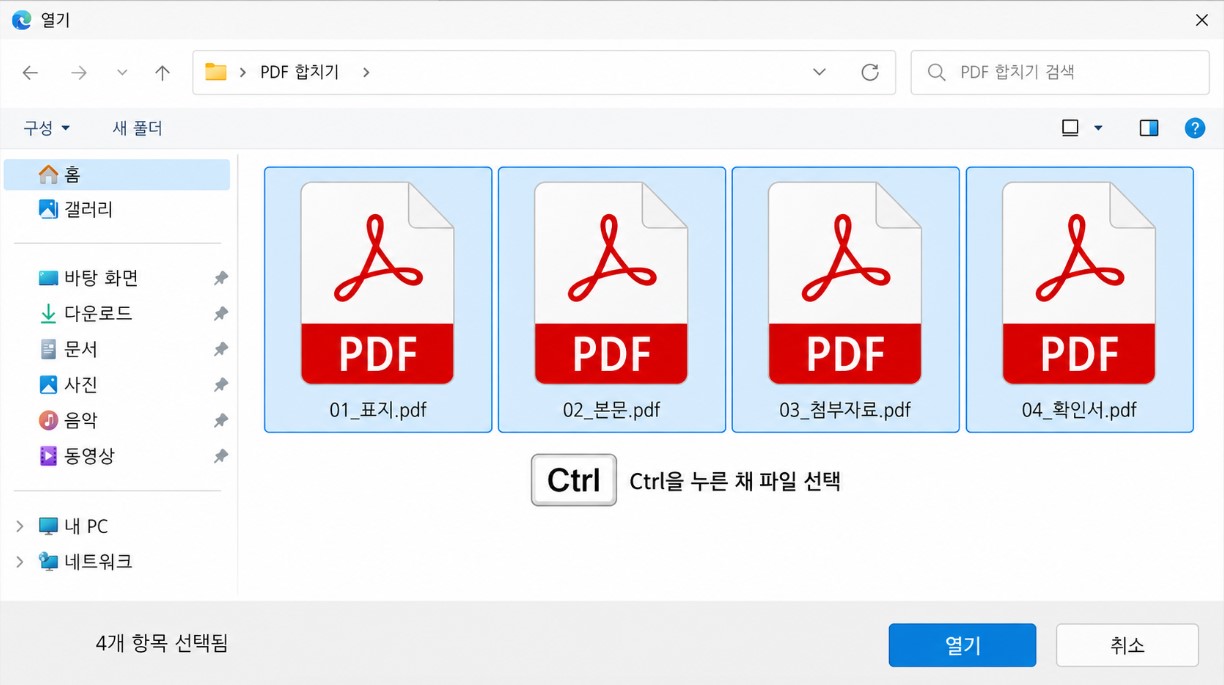Refresh the folder view
Screen dimensions: 1224x685
click(x=870, y=72)
